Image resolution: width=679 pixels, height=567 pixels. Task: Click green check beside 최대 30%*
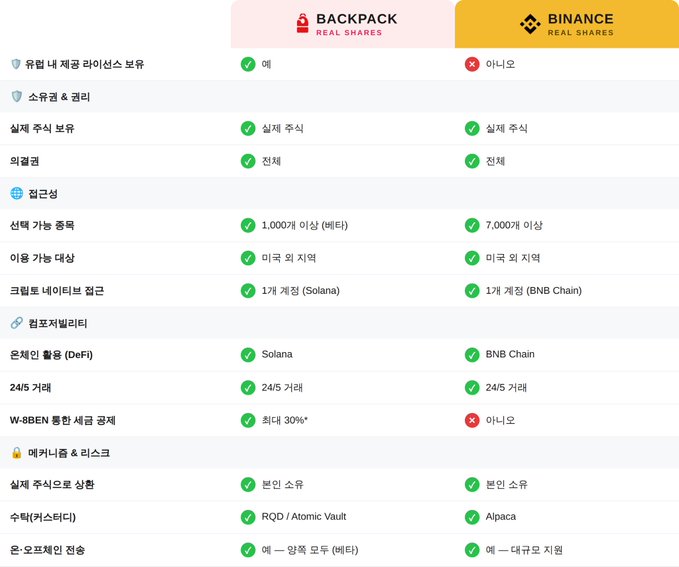(x=248, y=420)
